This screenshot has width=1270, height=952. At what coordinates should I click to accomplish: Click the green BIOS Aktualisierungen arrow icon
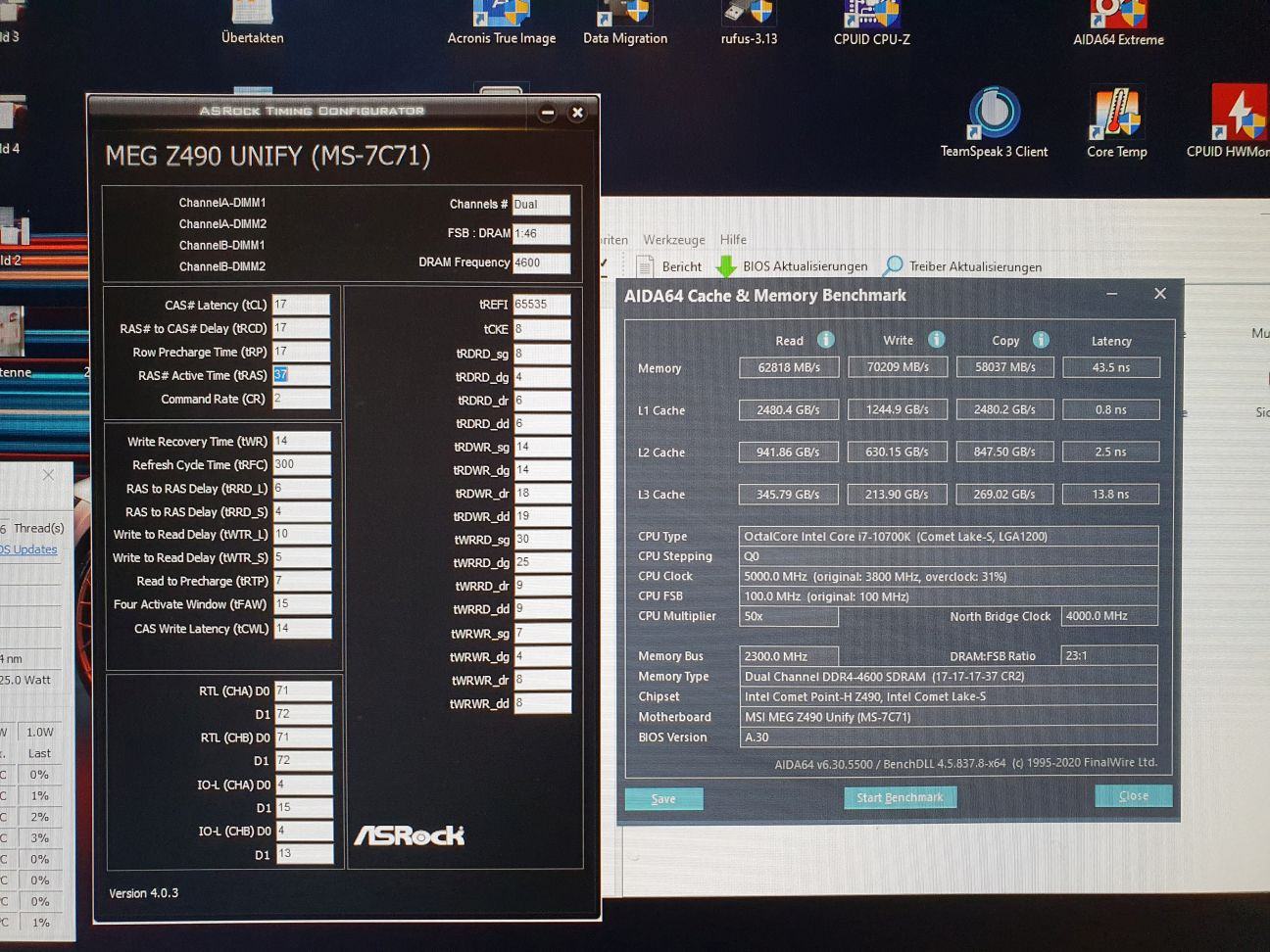(726, 266)
